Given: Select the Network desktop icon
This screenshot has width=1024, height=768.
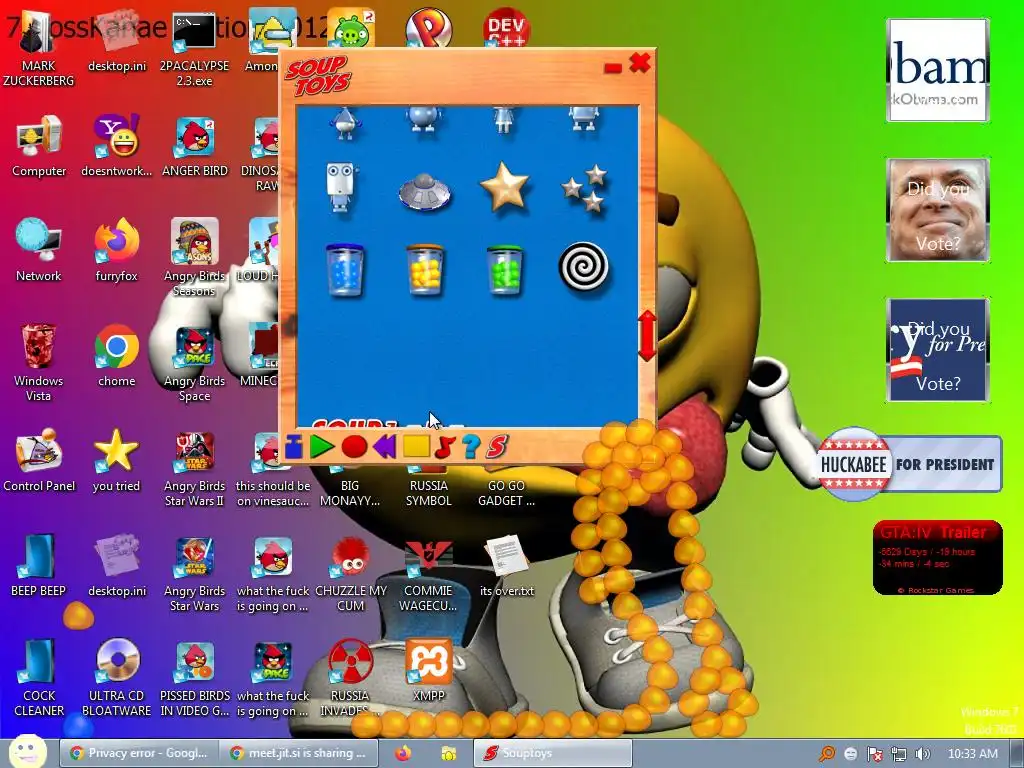Looking at the screenshot, I should click(x=39, y=251).
